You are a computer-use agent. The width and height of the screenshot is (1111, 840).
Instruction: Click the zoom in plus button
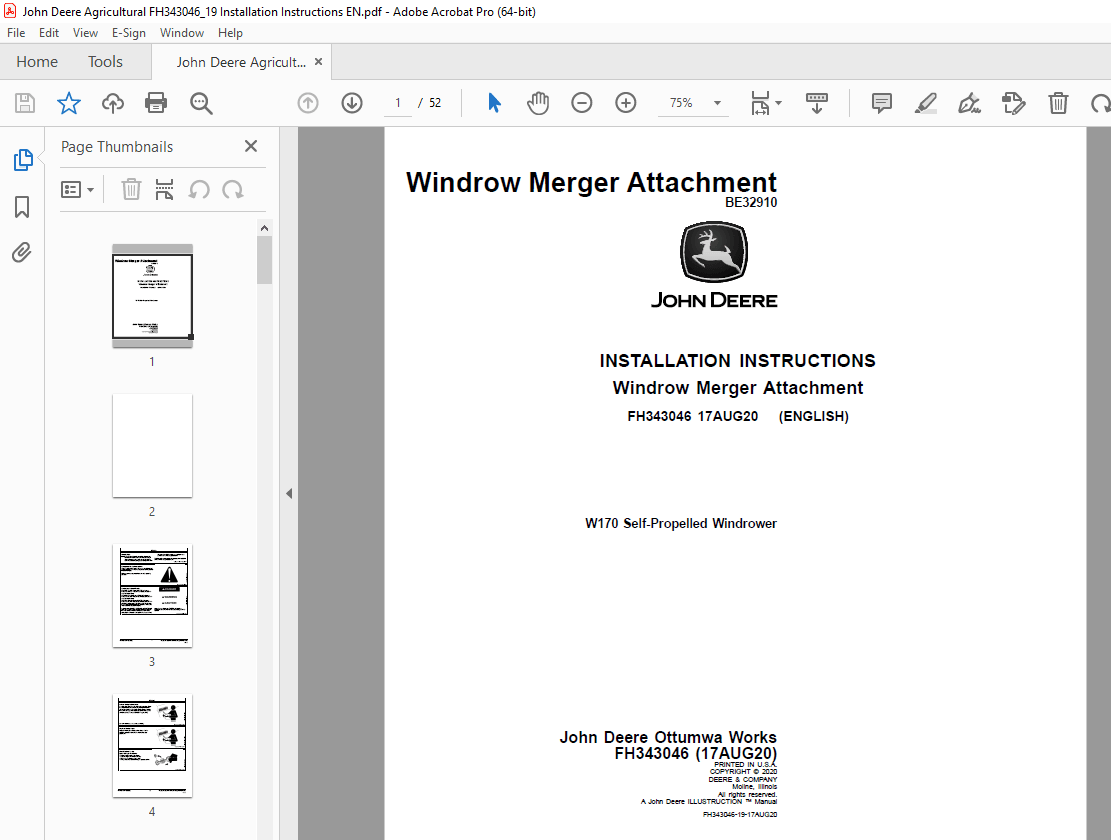pos(626,103)
